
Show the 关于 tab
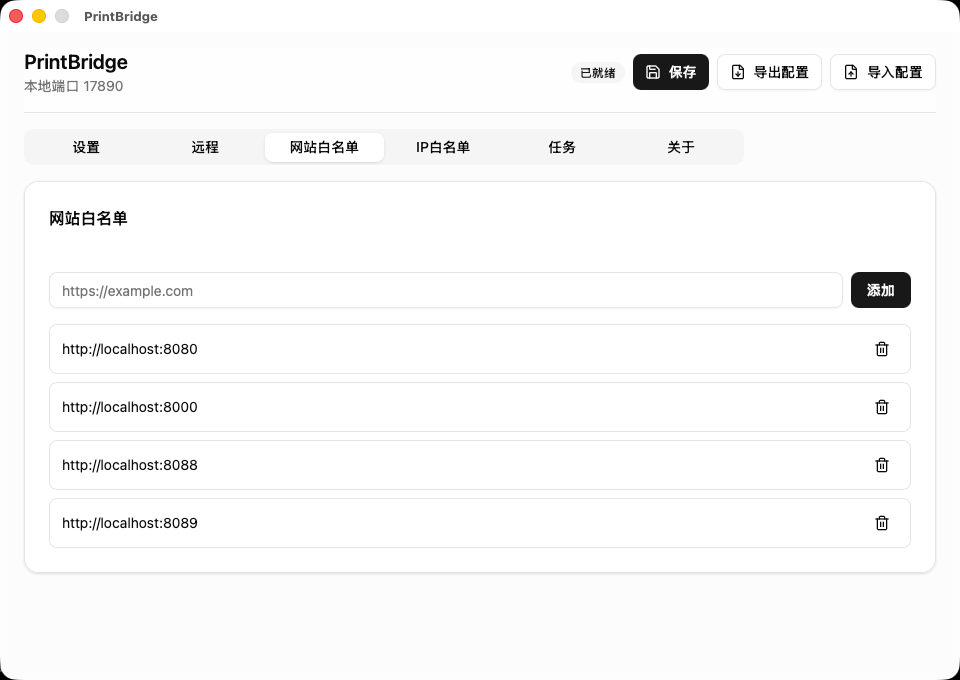coord(681,147)
